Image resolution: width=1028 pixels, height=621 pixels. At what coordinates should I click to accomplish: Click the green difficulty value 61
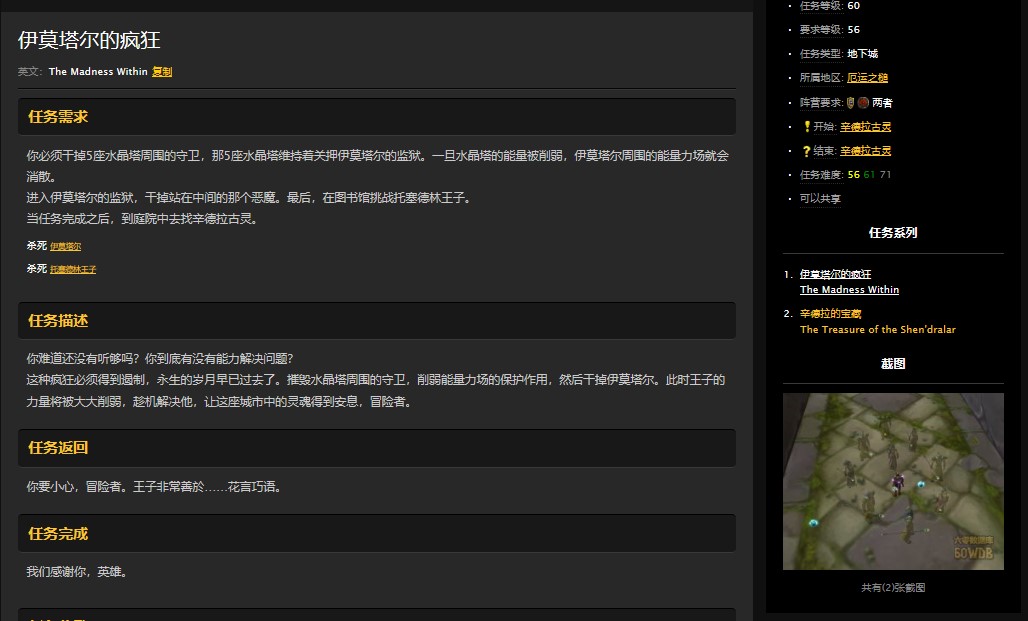(871, 175)
